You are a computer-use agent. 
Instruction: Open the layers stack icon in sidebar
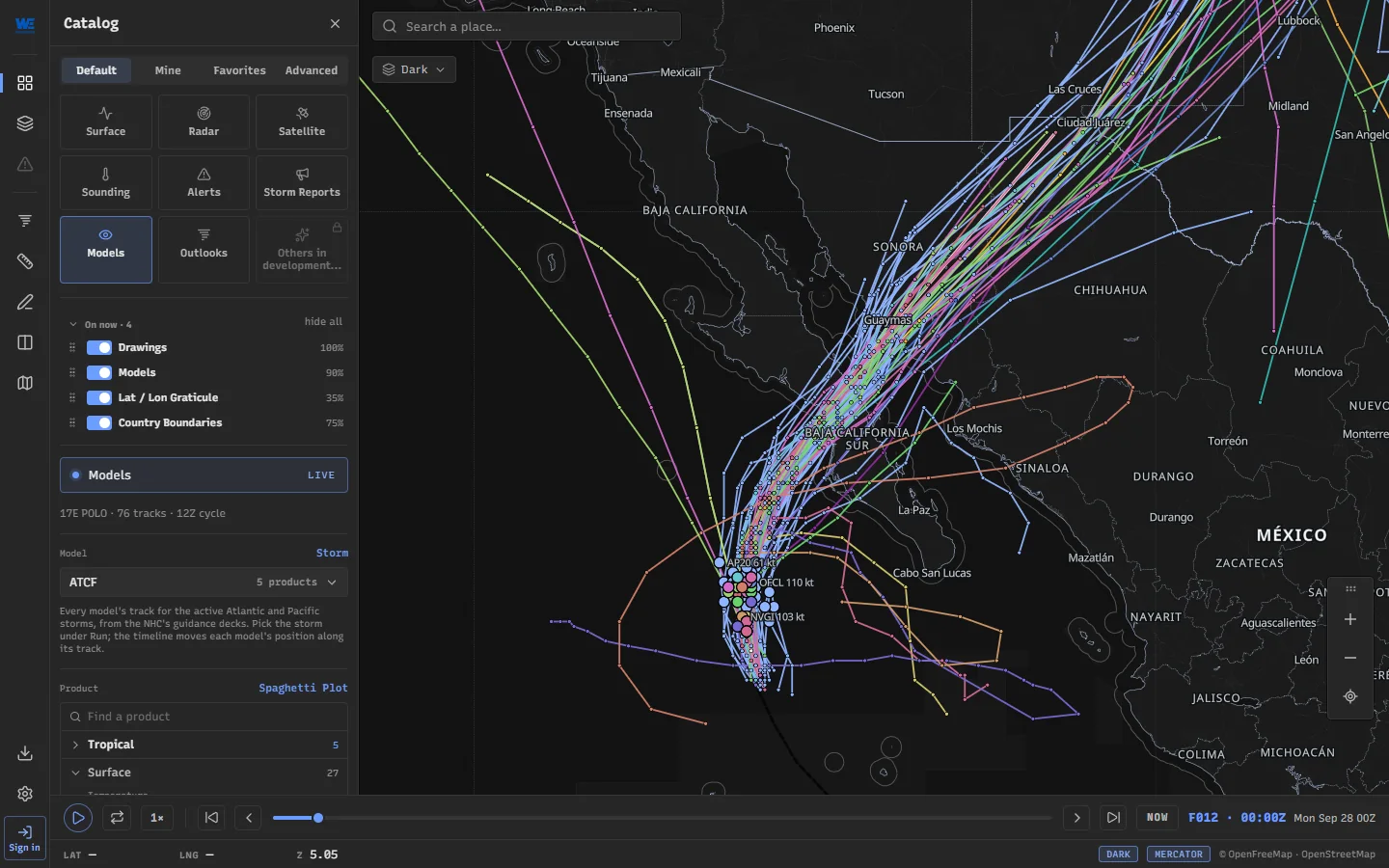click(25, 123)
